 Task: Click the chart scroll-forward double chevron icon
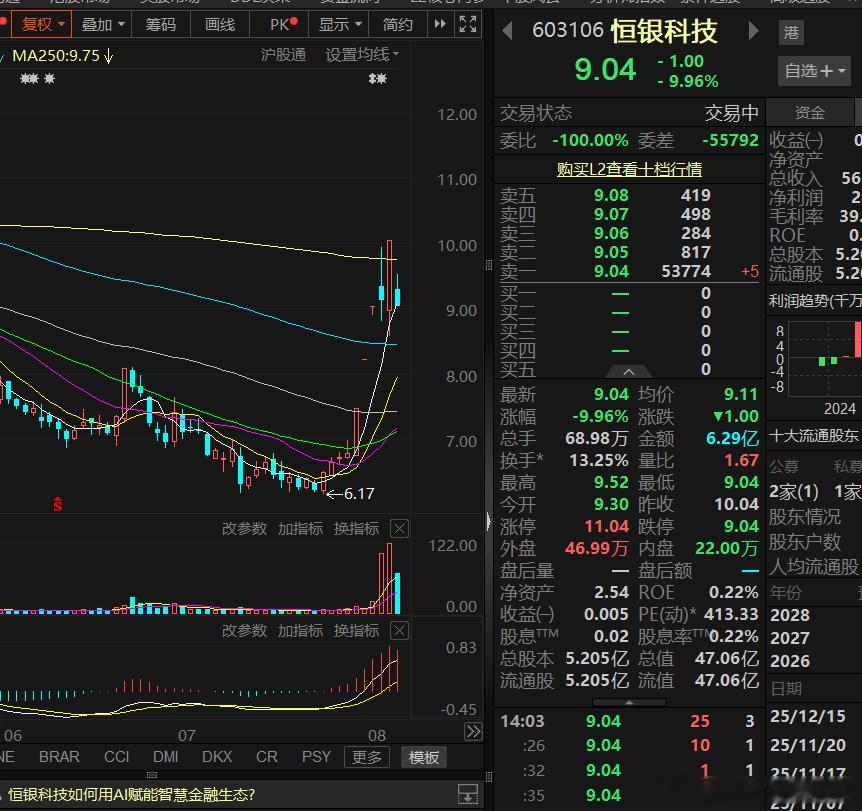coord(473,731)
